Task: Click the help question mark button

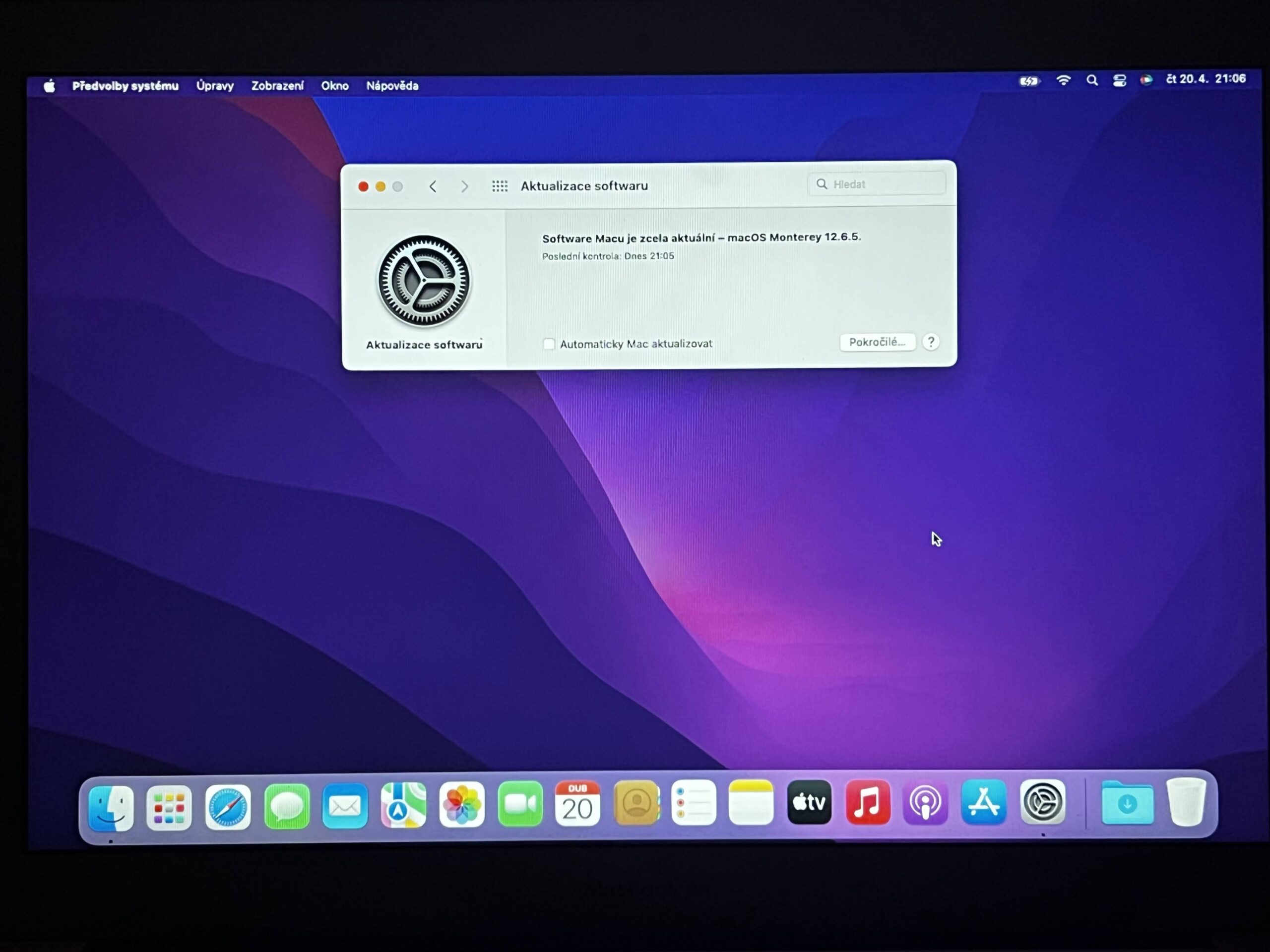Action: click(x=931, y=342)
